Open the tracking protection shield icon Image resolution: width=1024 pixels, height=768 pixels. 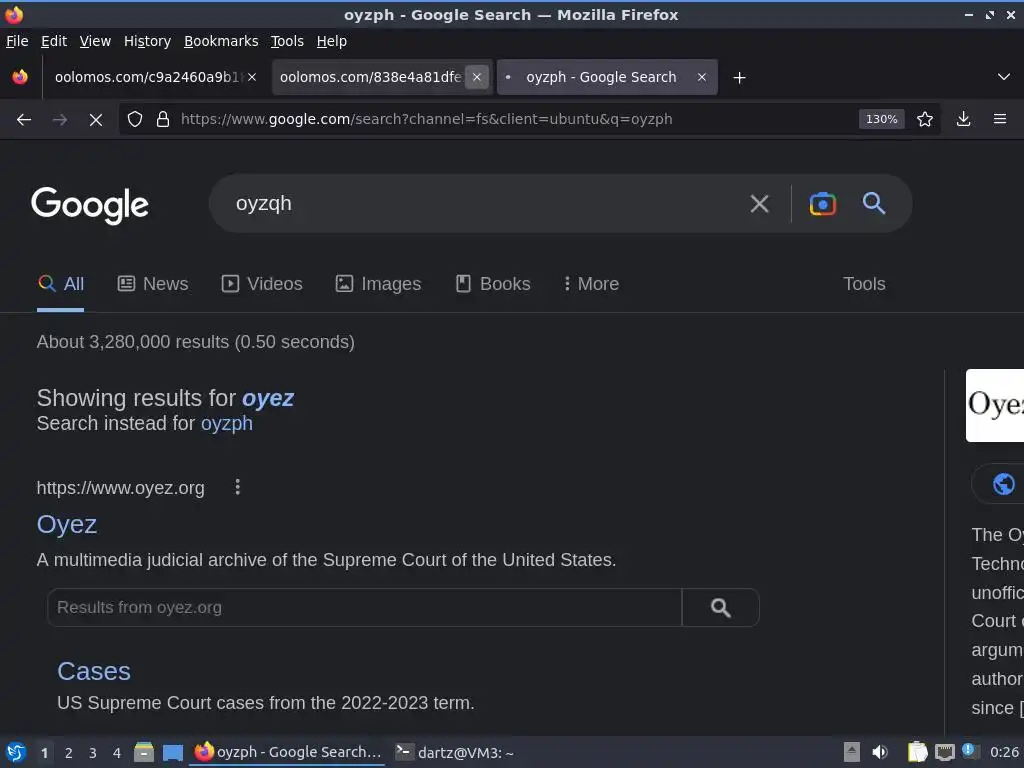pyautogui.click(x=135, y=120)
